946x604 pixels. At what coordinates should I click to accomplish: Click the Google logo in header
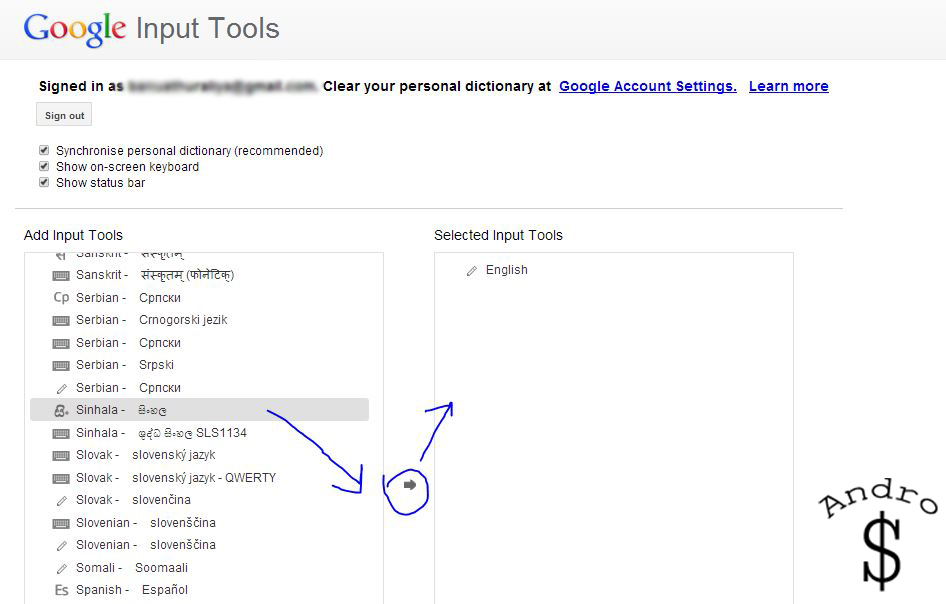pyautogui.click(x=75, y=28)
